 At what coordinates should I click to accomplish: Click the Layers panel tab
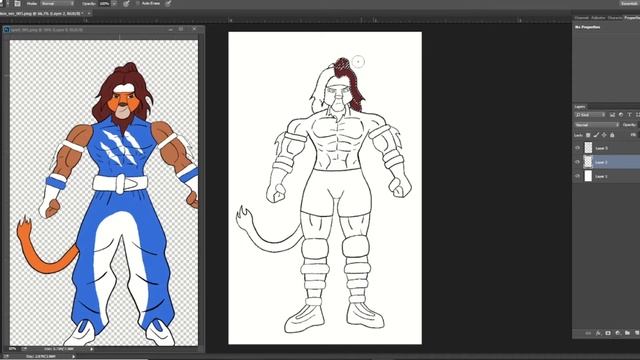tap(580, 107)
